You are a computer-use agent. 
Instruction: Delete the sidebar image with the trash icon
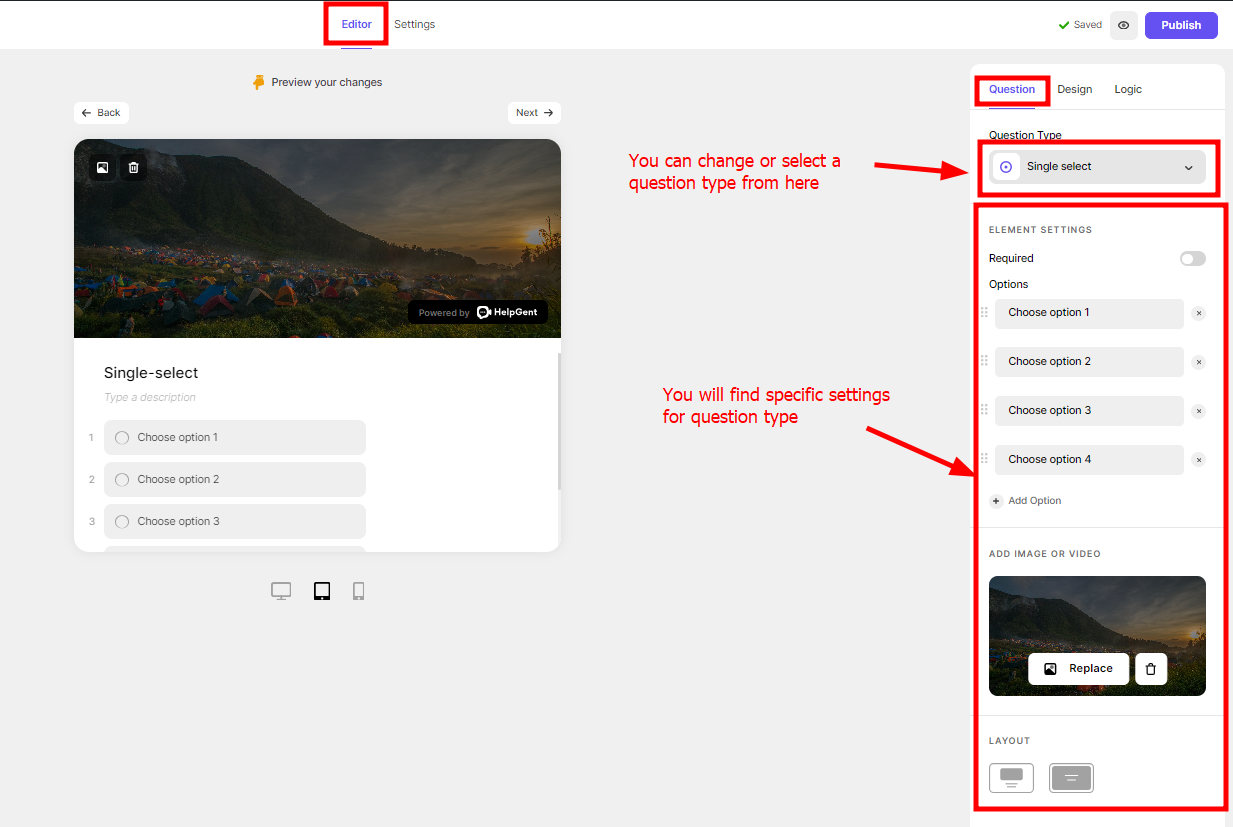(x=1151, y=669)
